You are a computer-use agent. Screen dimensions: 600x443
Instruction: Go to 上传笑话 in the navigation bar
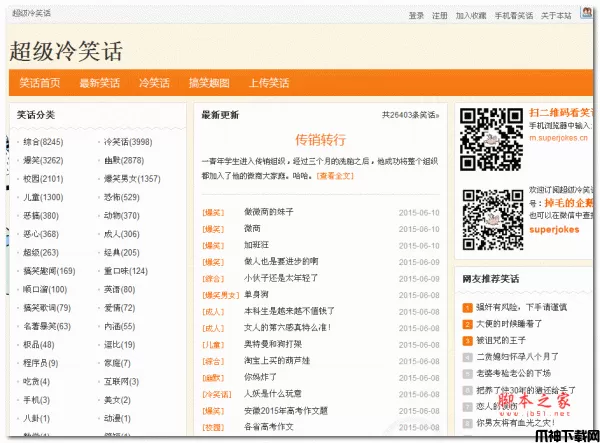coord(268,83)
